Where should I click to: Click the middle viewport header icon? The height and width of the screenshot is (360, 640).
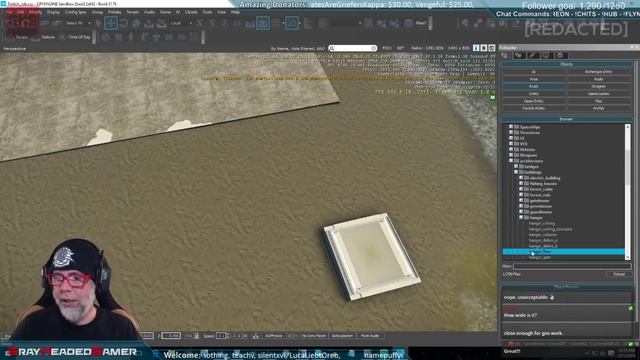tap(484, 48)
